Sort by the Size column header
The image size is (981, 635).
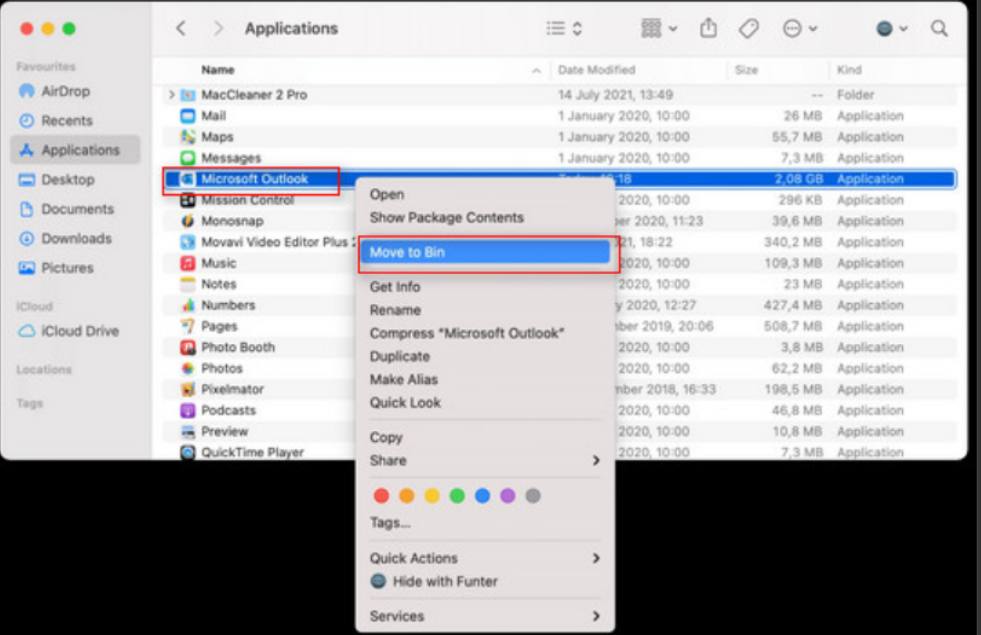[x=746, y=70]
